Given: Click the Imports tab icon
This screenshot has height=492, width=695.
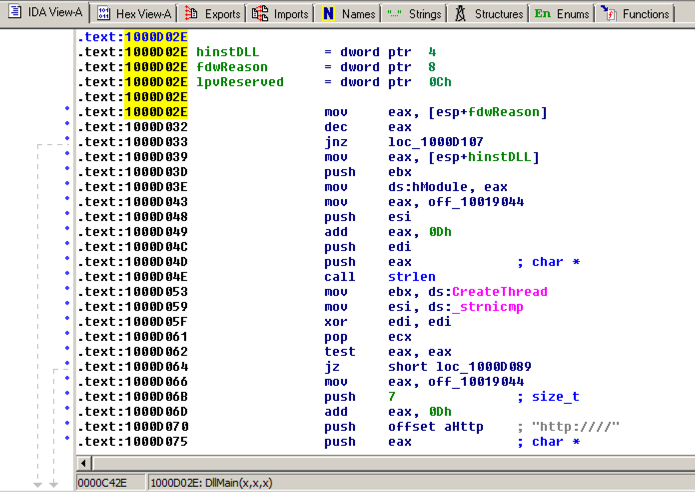Looking at the screenshot, I should [260, 14].
